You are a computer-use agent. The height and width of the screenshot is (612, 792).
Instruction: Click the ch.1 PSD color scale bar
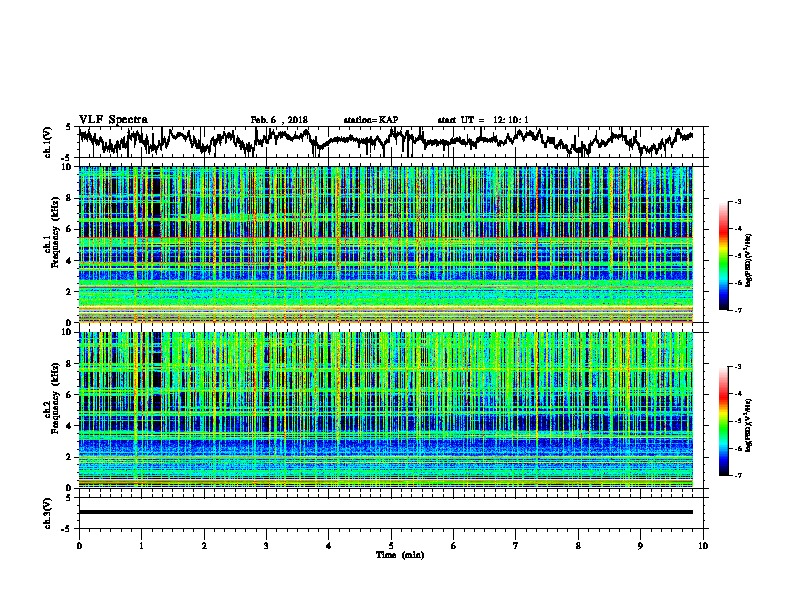[x=724, y=256]
